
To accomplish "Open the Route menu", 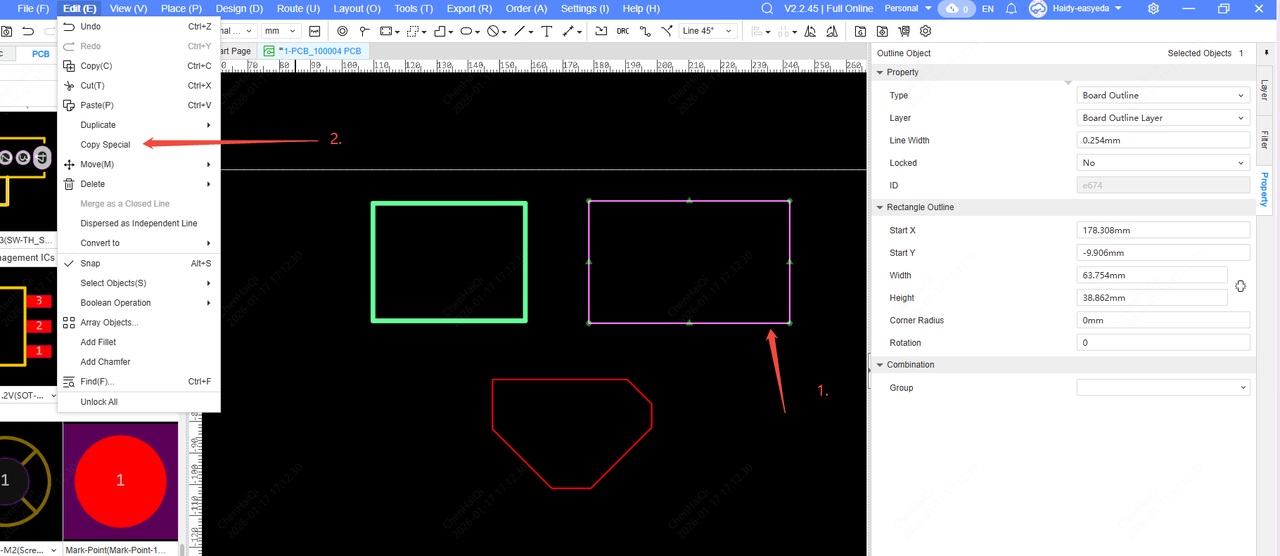I will pos(298,9).
